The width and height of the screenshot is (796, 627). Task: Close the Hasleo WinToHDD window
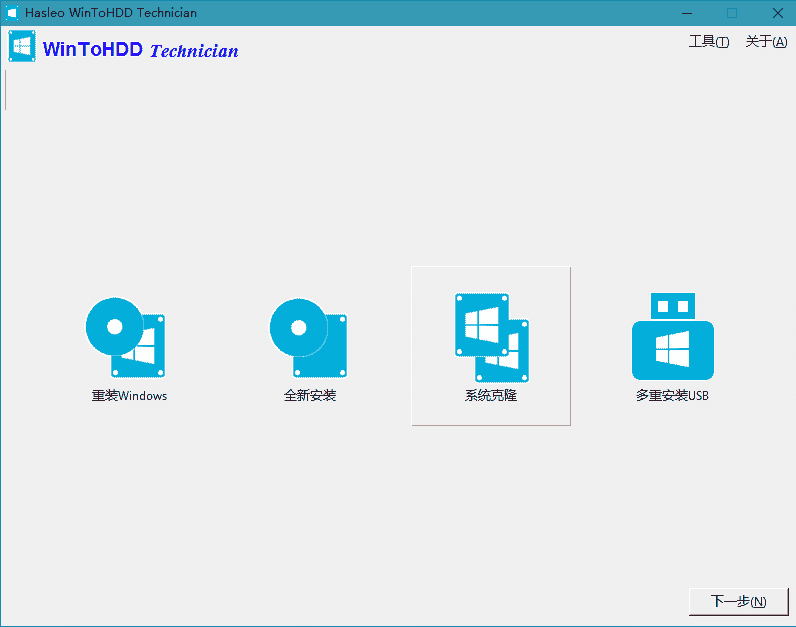(777, 13)
